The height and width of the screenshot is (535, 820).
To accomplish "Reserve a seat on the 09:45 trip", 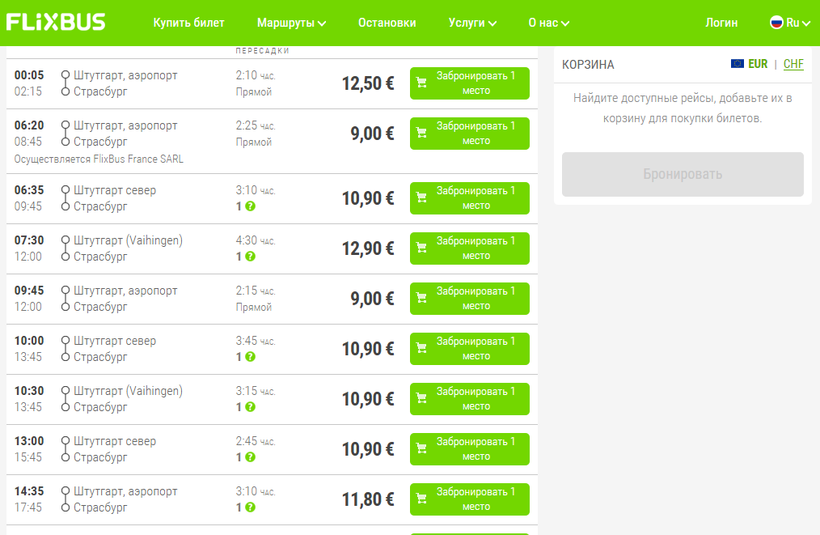I will tap(469, 298).
